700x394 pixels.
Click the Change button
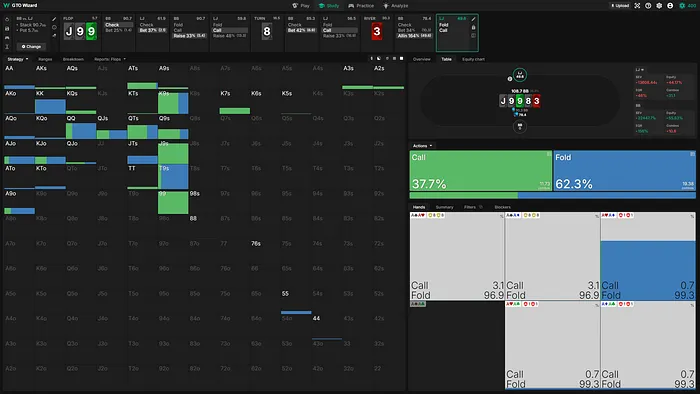click(31, 46)
